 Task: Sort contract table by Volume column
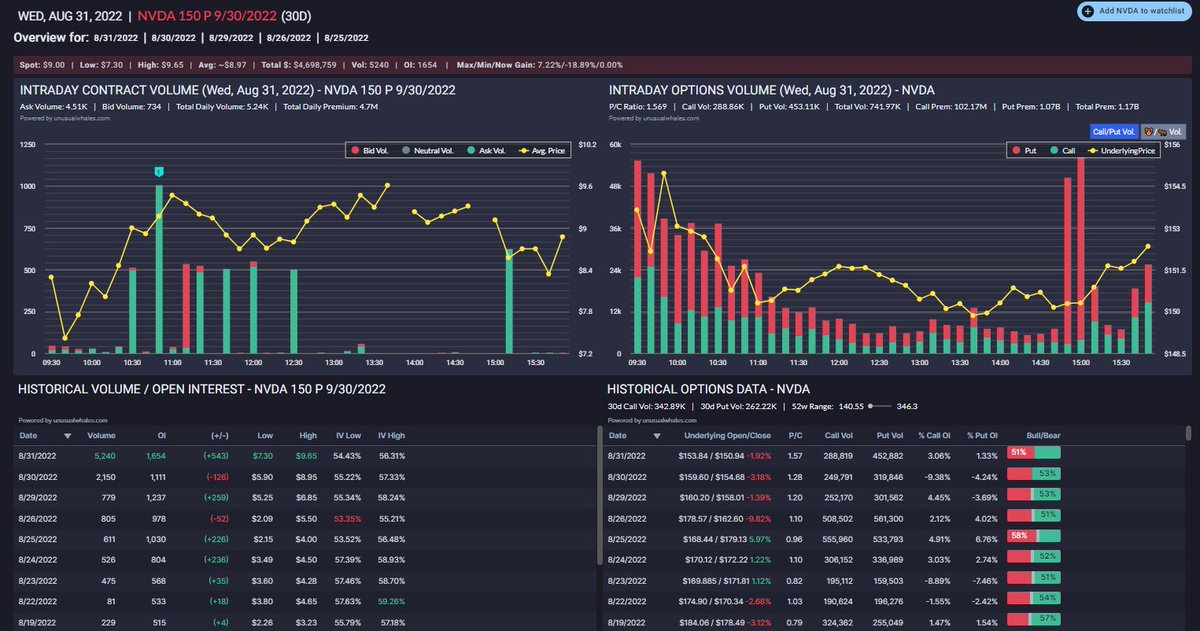(101, 436)
